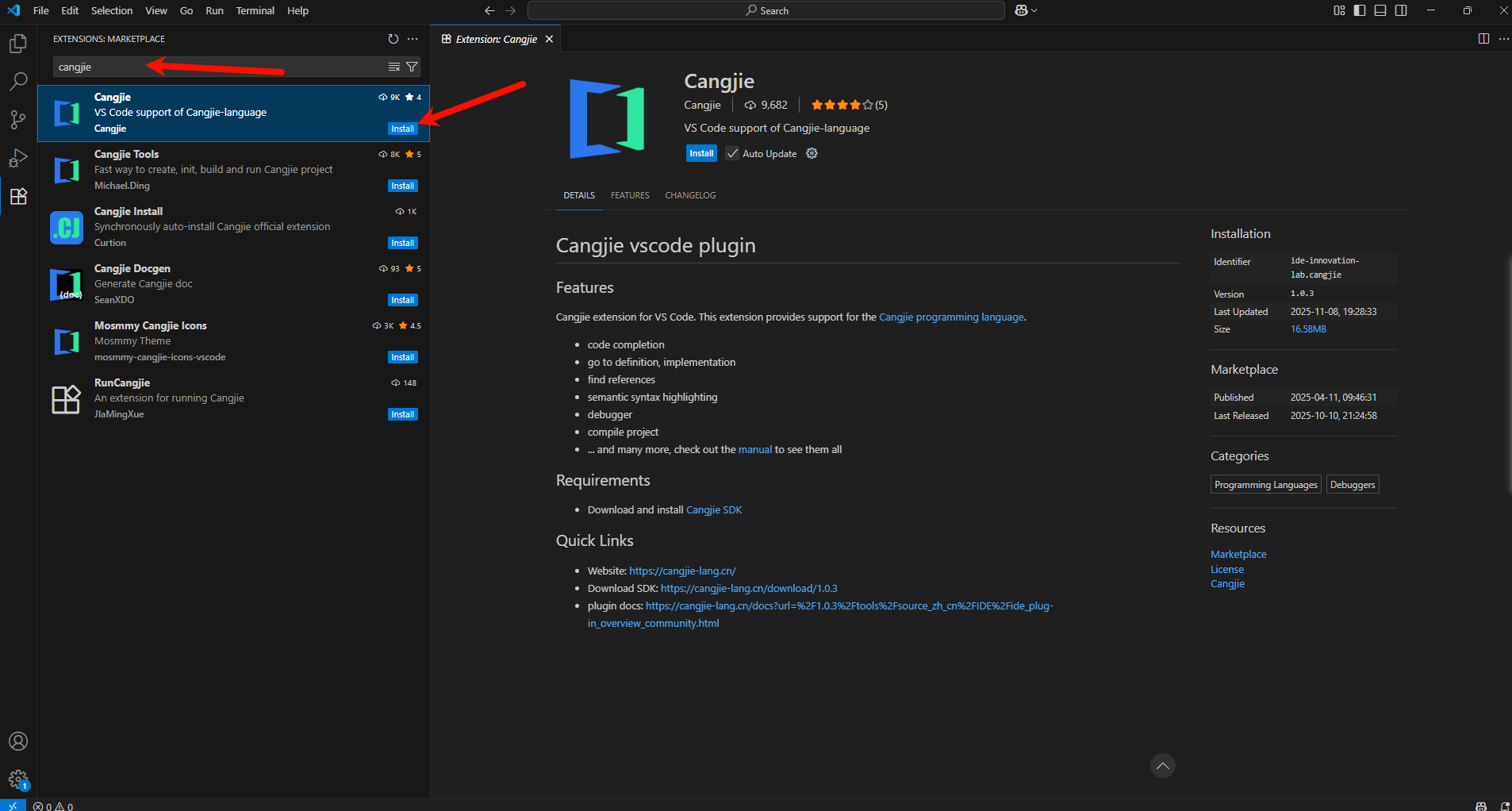The image size is (1512, 811).
Task: Open the Marketplace resource link
Action: pyautogui.click(x=1238, y=554)
